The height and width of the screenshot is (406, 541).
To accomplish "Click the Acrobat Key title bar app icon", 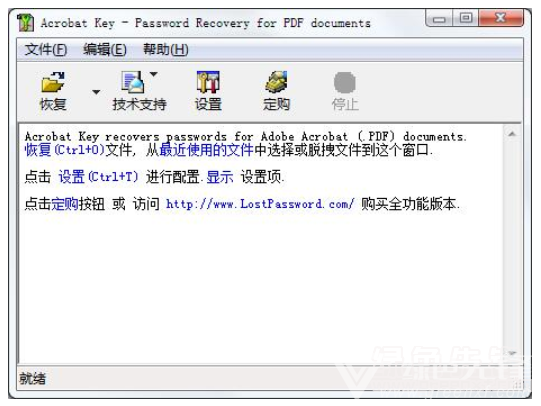I will tap(26, 23).
